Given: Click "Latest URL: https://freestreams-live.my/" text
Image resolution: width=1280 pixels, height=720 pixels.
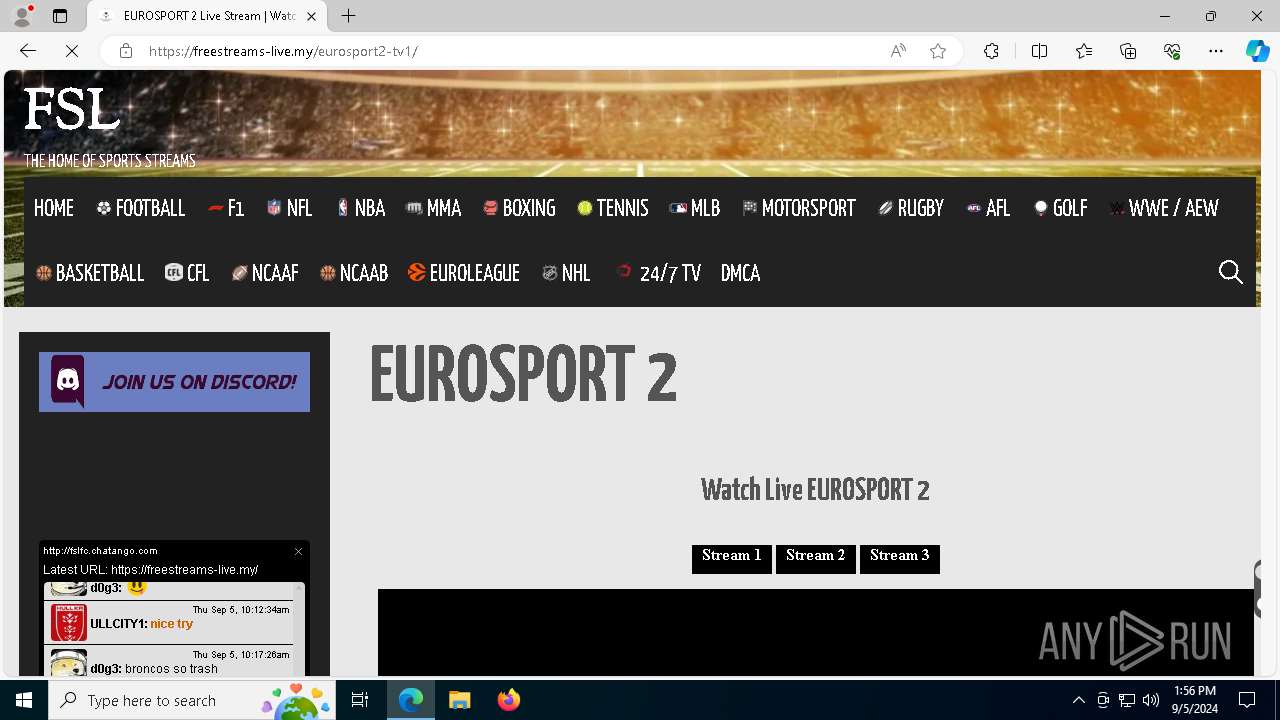Looking at the screenshot, I should coord(151,569).
